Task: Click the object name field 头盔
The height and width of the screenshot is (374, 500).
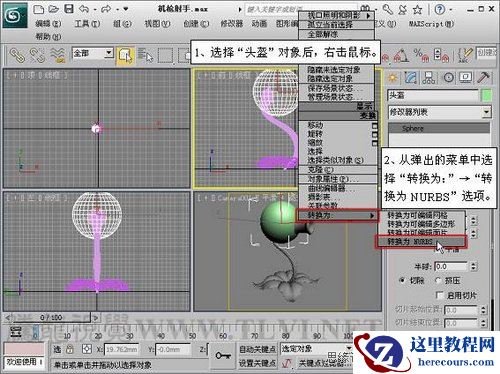Action: tap(432, 95)
